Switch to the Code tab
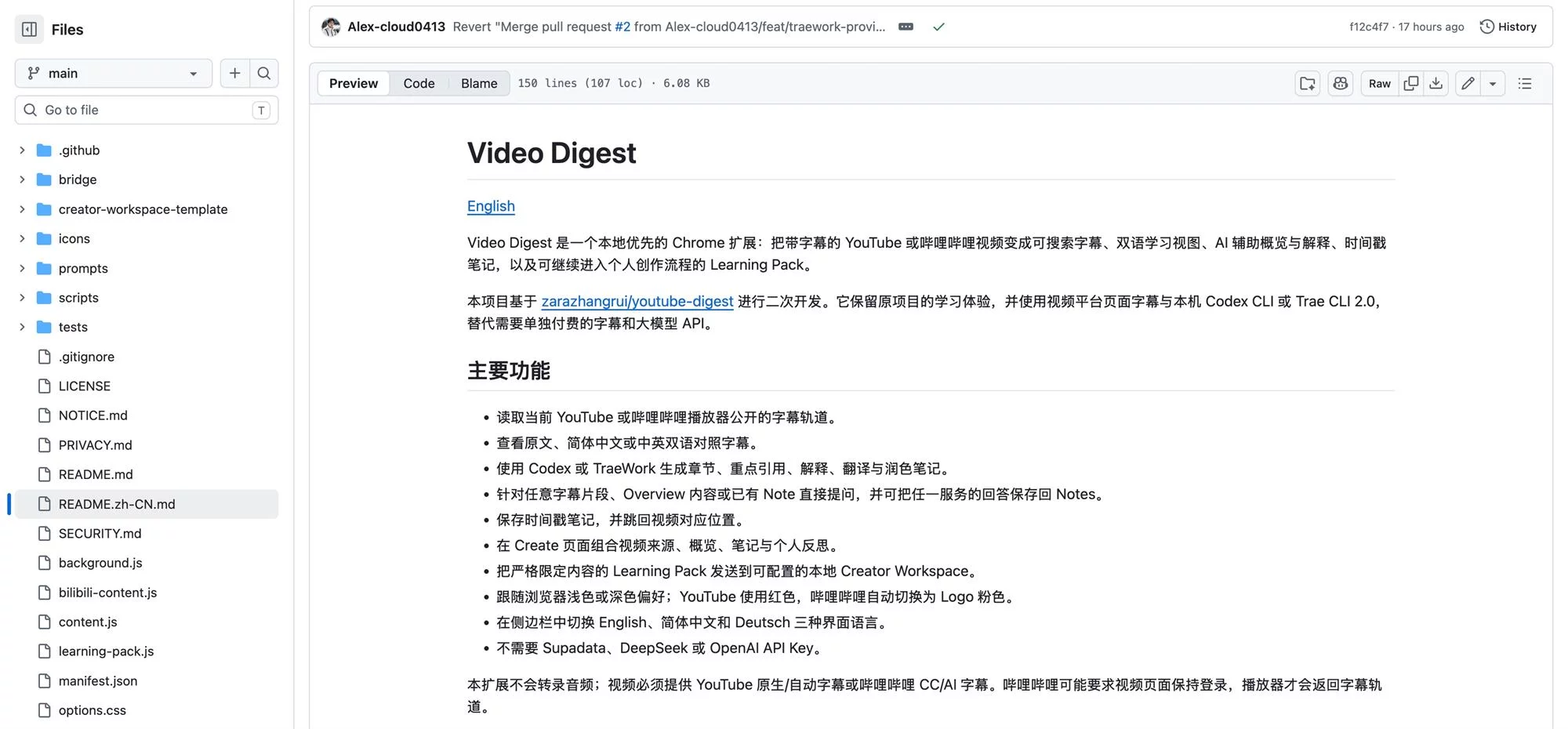 (x=419, y=83)
